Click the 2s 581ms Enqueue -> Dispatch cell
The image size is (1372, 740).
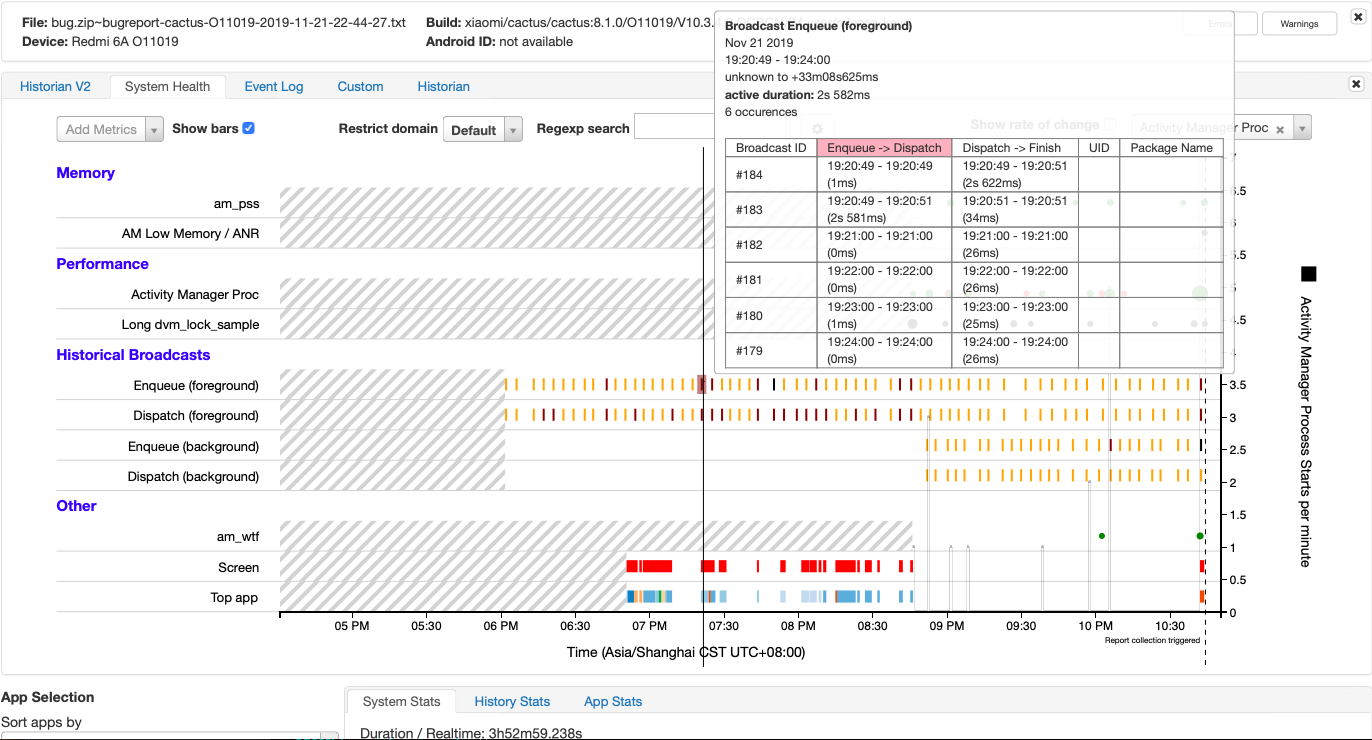click(884, 210)
